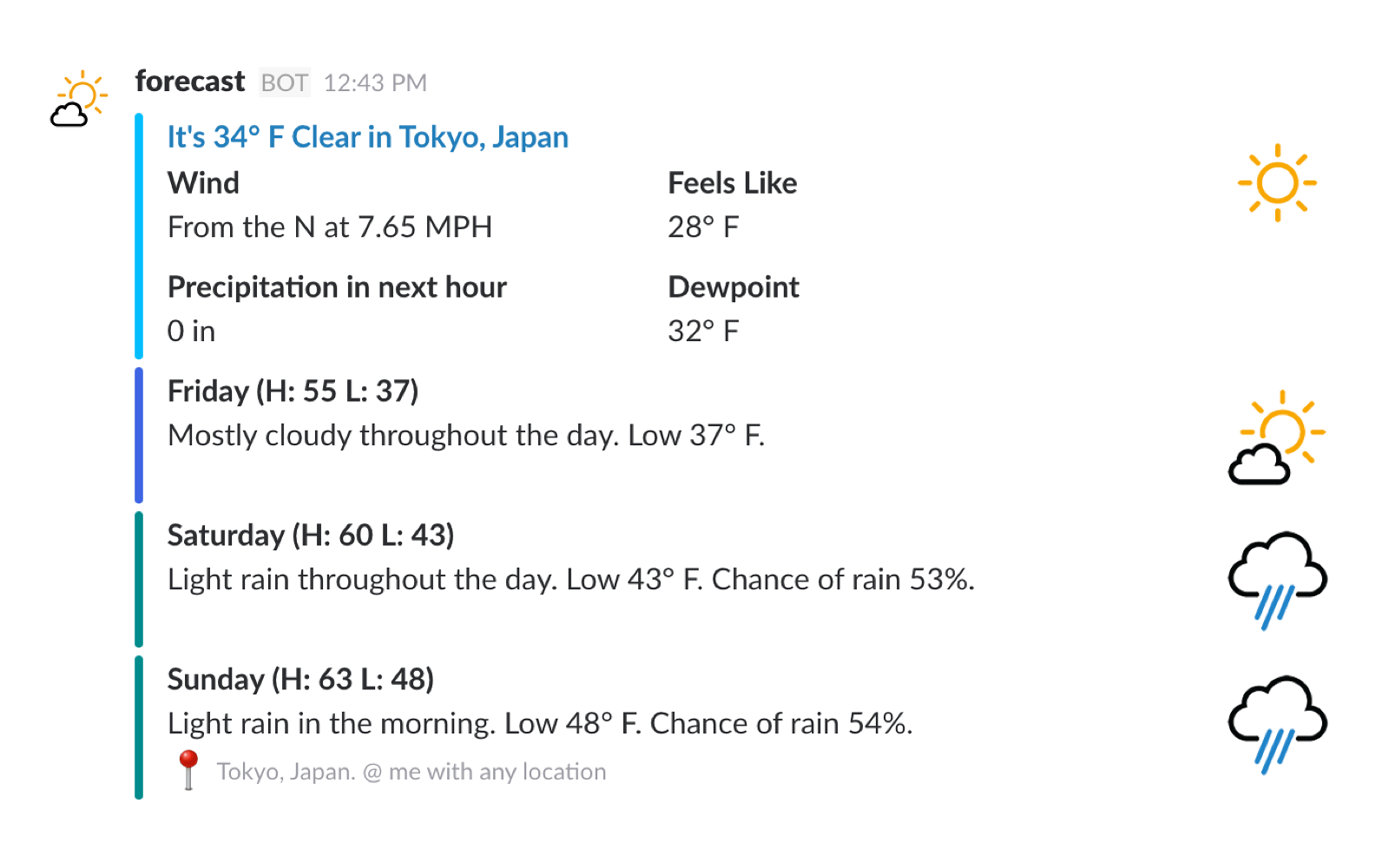The image size is (1389, 868).
Task: Click the Feels Like temperature value
Action: pos(703,227)
